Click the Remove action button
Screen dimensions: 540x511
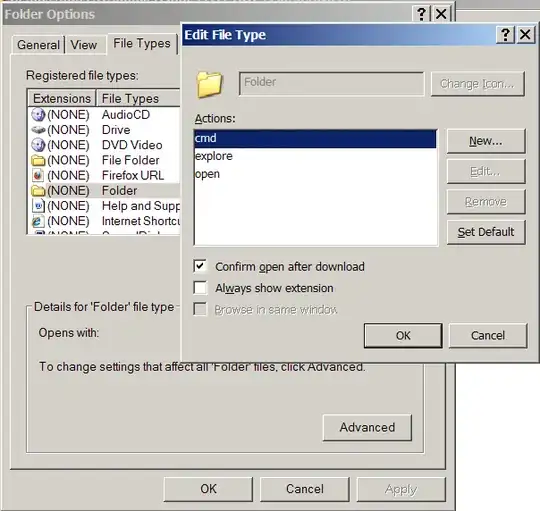pyautogui.click(x=486, y=201)
